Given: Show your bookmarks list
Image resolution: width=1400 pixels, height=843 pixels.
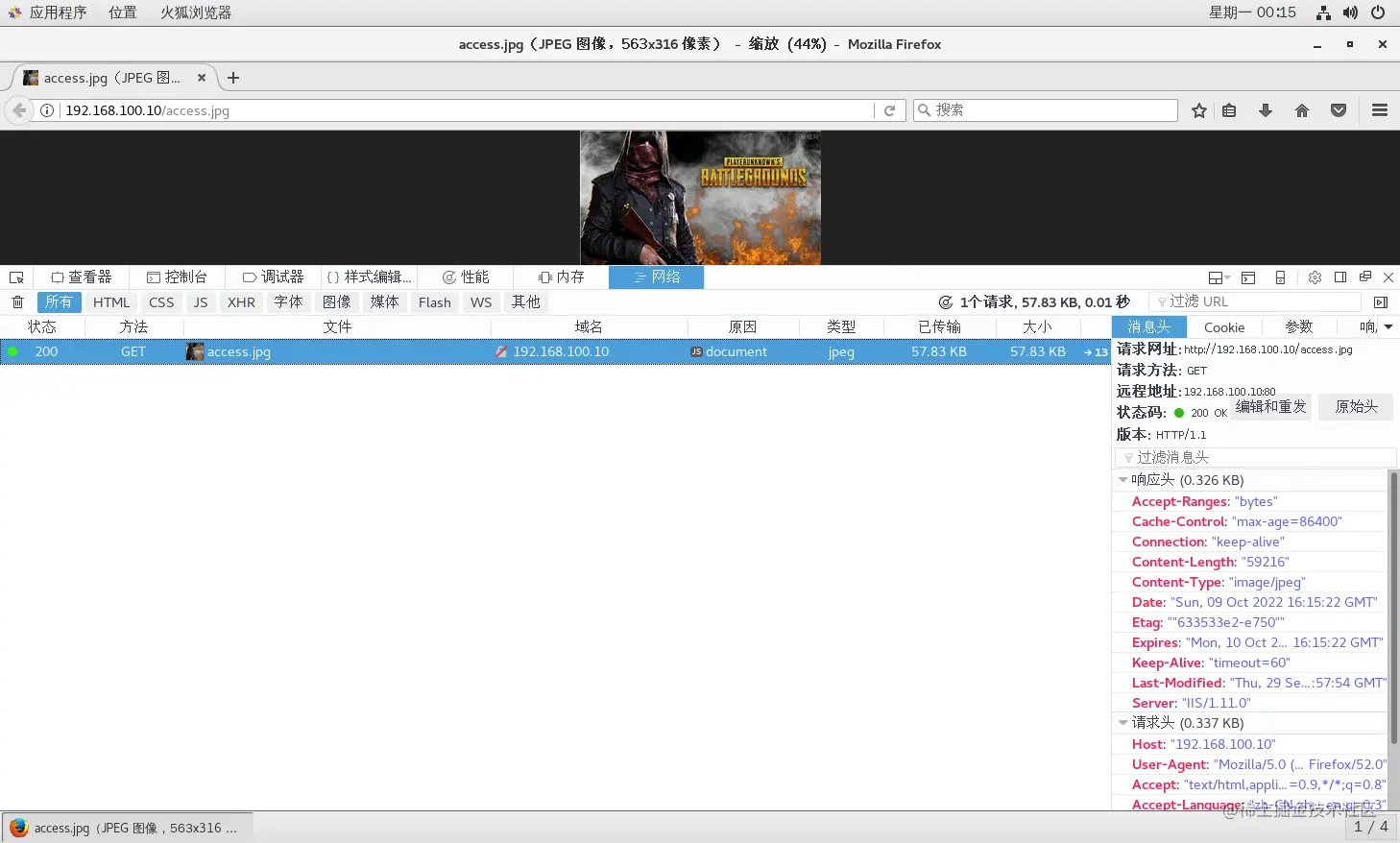Looking at the screenshot, I should pyautogui.click(x=1229, y=110).
